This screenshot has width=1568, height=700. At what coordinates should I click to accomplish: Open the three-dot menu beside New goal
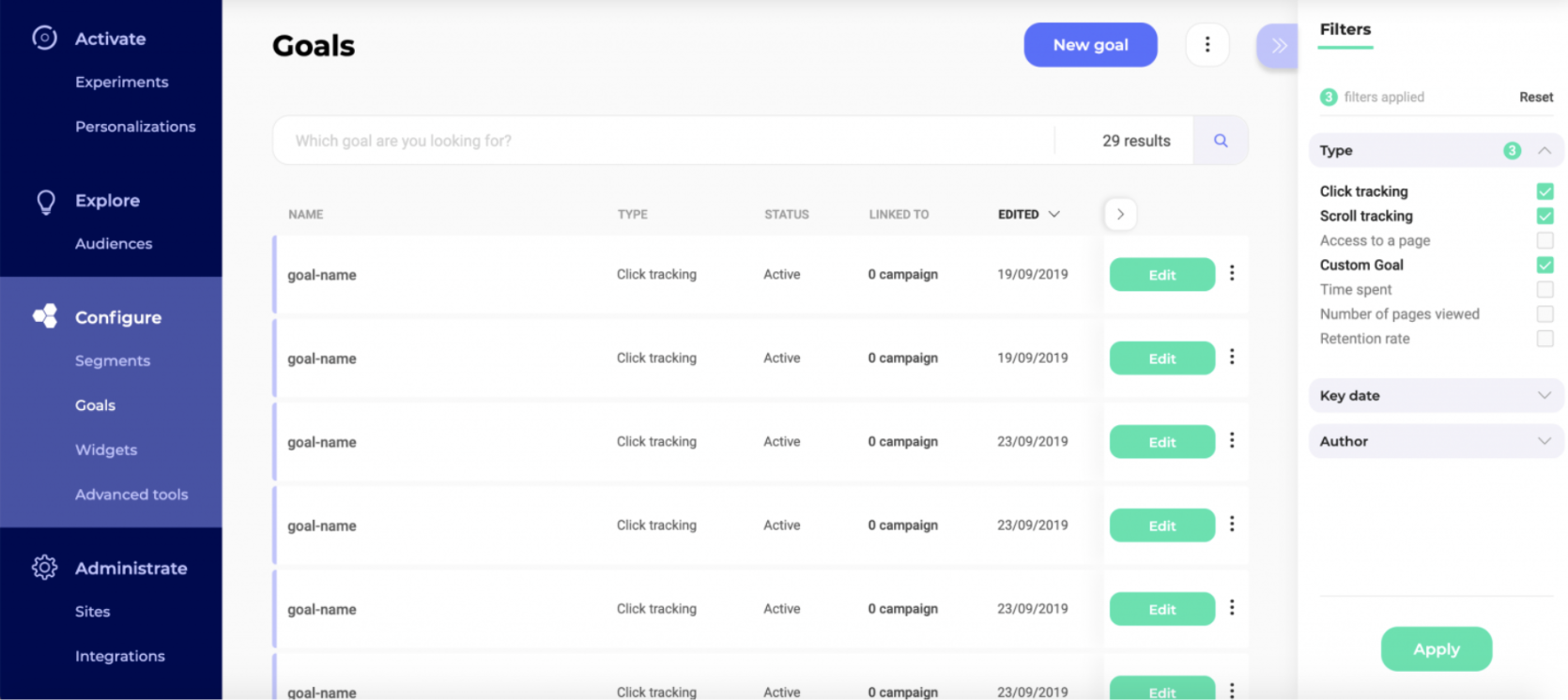[x=1207, y=45]
